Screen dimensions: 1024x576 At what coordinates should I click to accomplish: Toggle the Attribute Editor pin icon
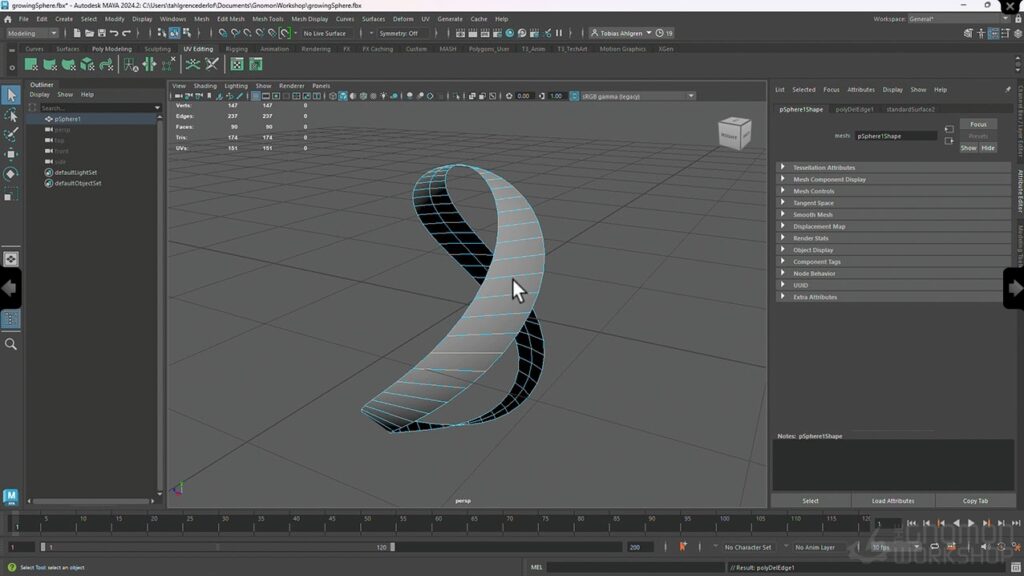1008,89
